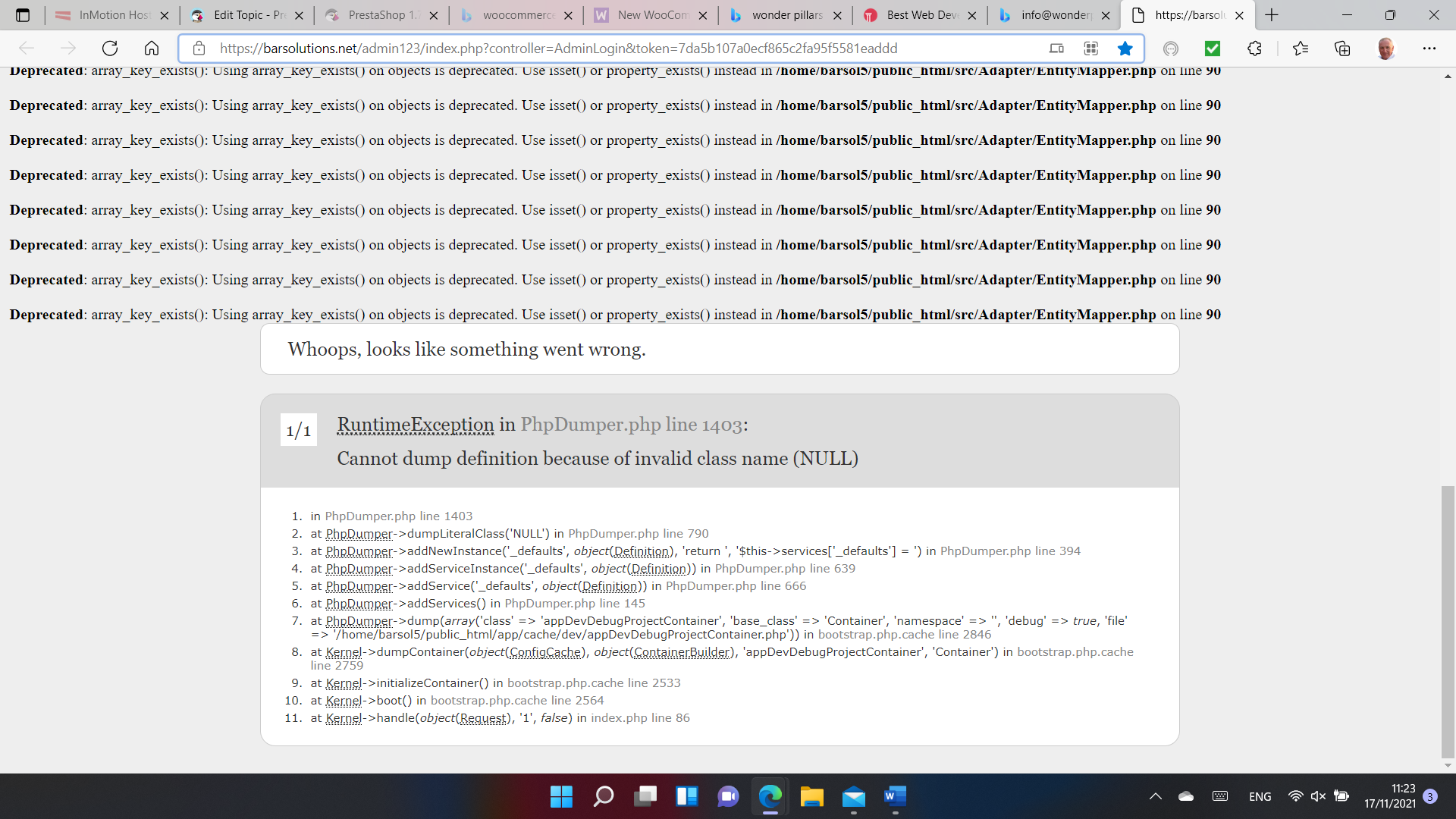1456x819 pixels.
Task: Open Mail app from taskbar
Action: 853,796
